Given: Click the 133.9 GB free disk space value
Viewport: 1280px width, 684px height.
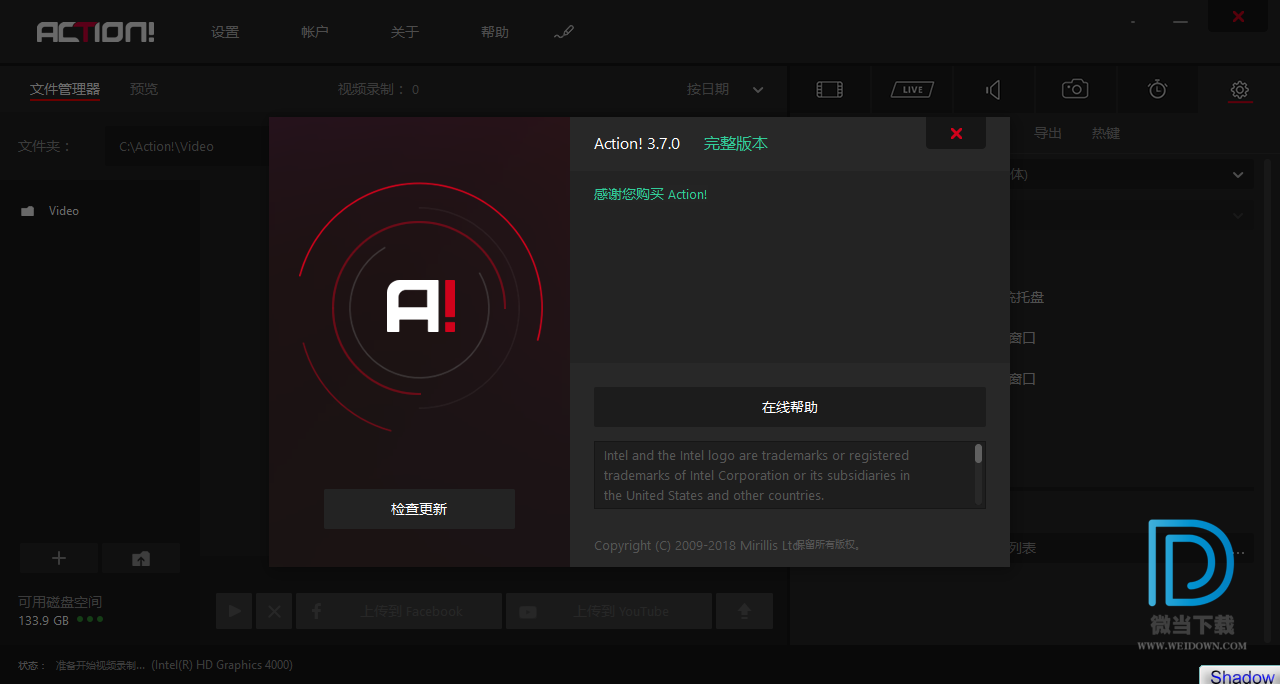Looking at the screenshot, I should 44,620.
